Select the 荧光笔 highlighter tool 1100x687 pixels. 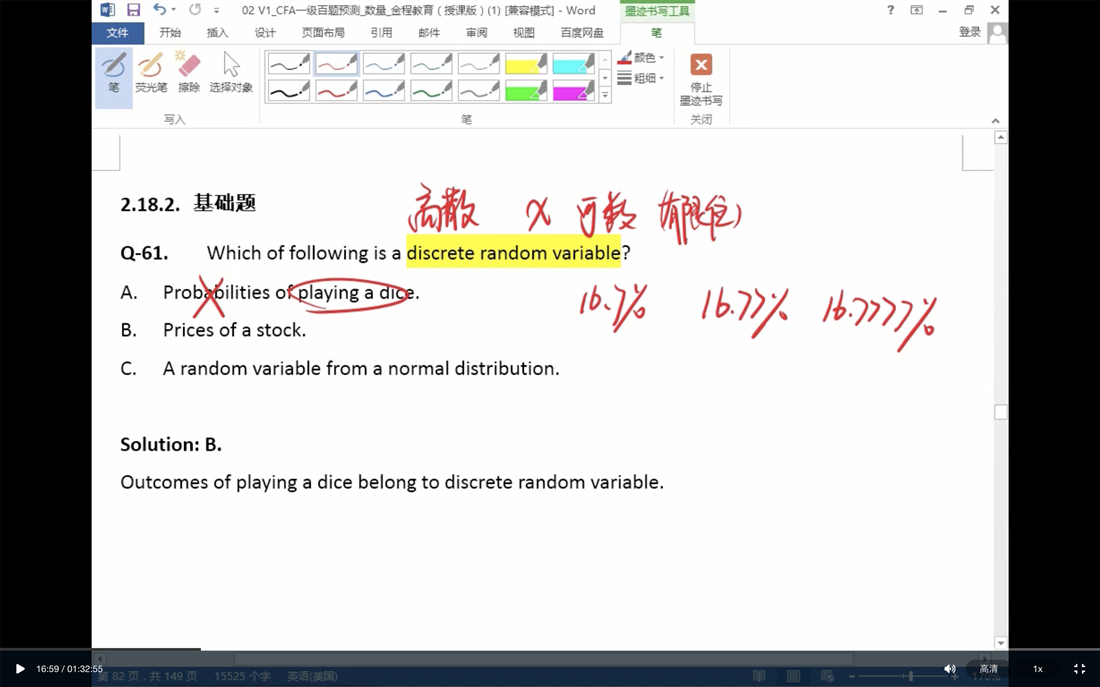151,74
